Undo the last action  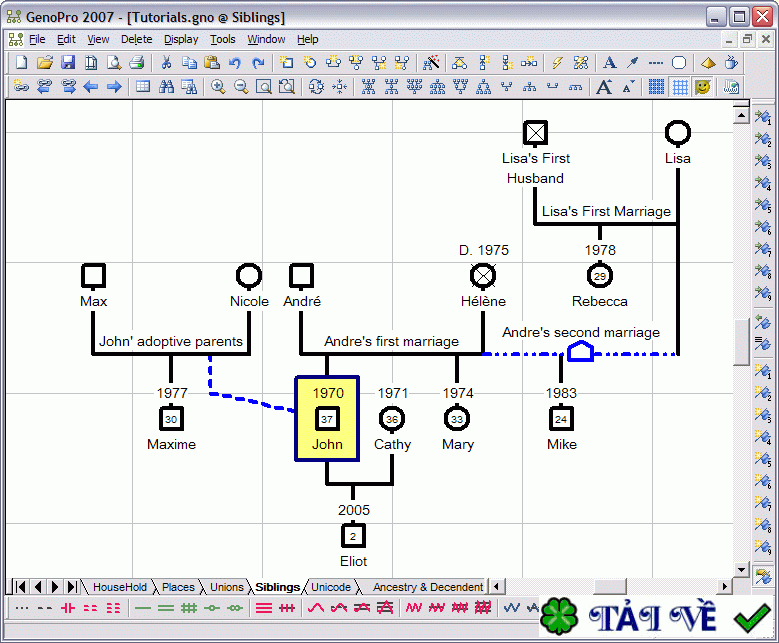(235, 63)
